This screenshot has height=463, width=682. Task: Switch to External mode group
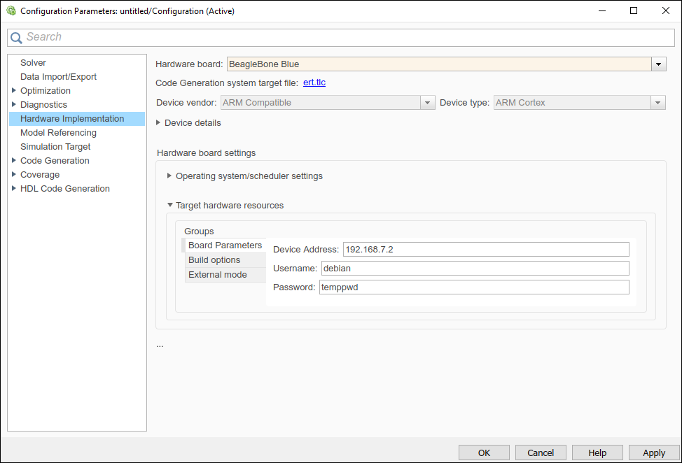click(217, 275)
